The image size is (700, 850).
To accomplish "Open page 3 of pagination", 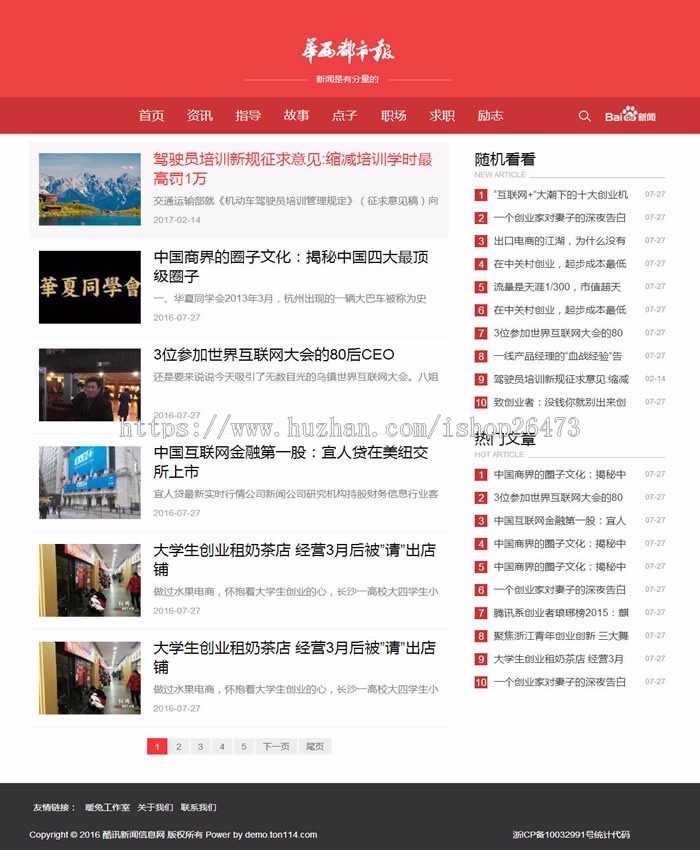I will point(200,746).
